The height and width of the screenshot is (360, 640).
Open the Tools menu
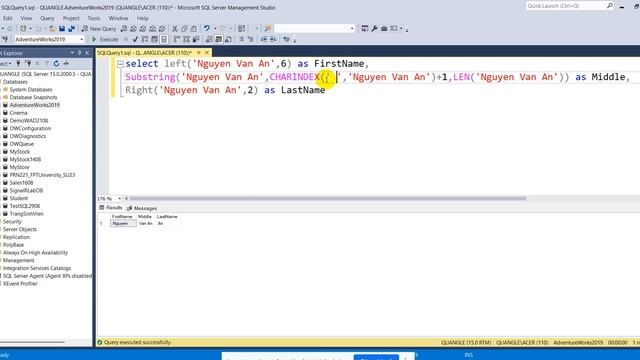[94, 18]
